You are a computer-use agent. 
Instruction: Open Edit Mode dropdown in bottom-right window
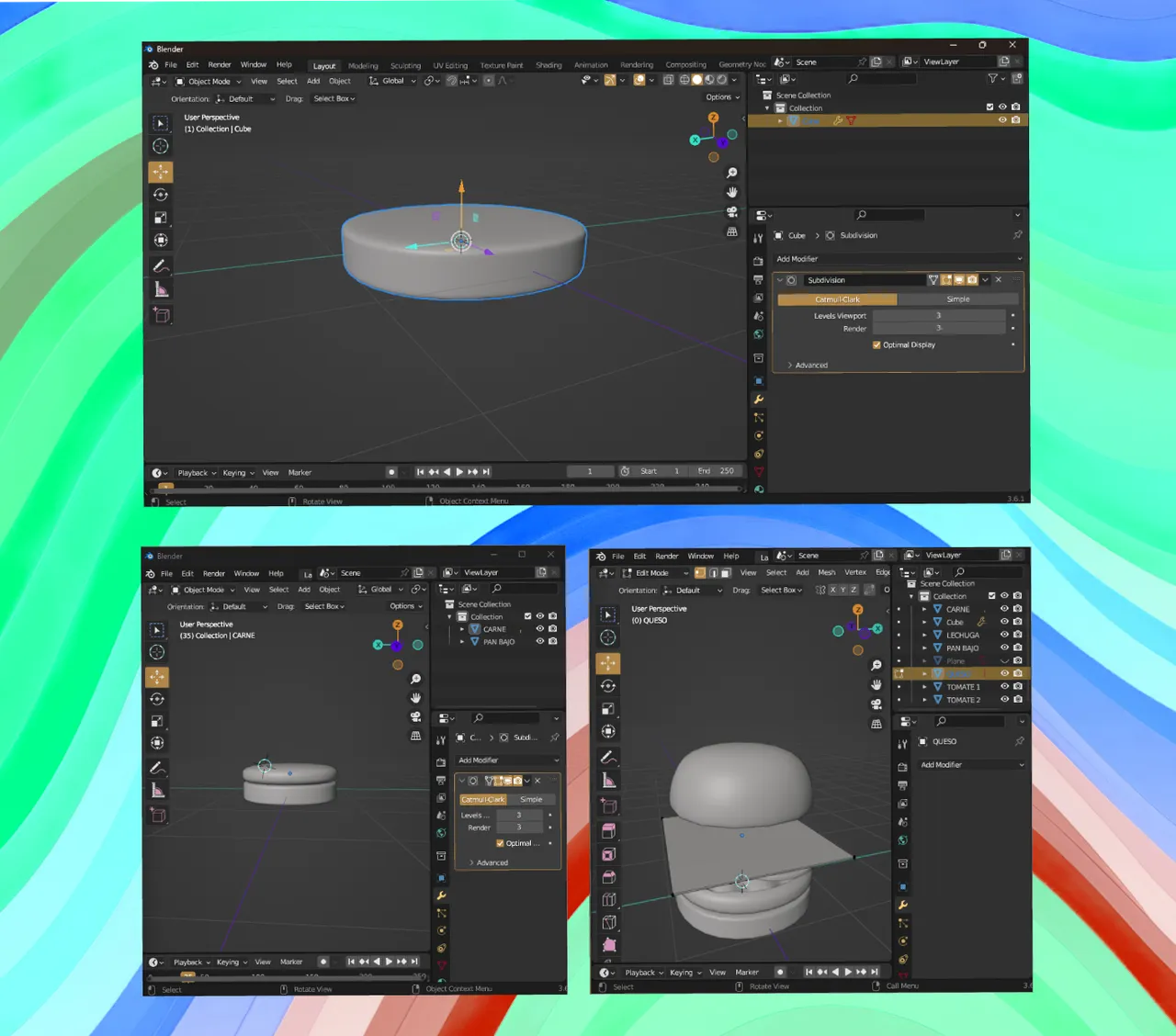[655, 572]
